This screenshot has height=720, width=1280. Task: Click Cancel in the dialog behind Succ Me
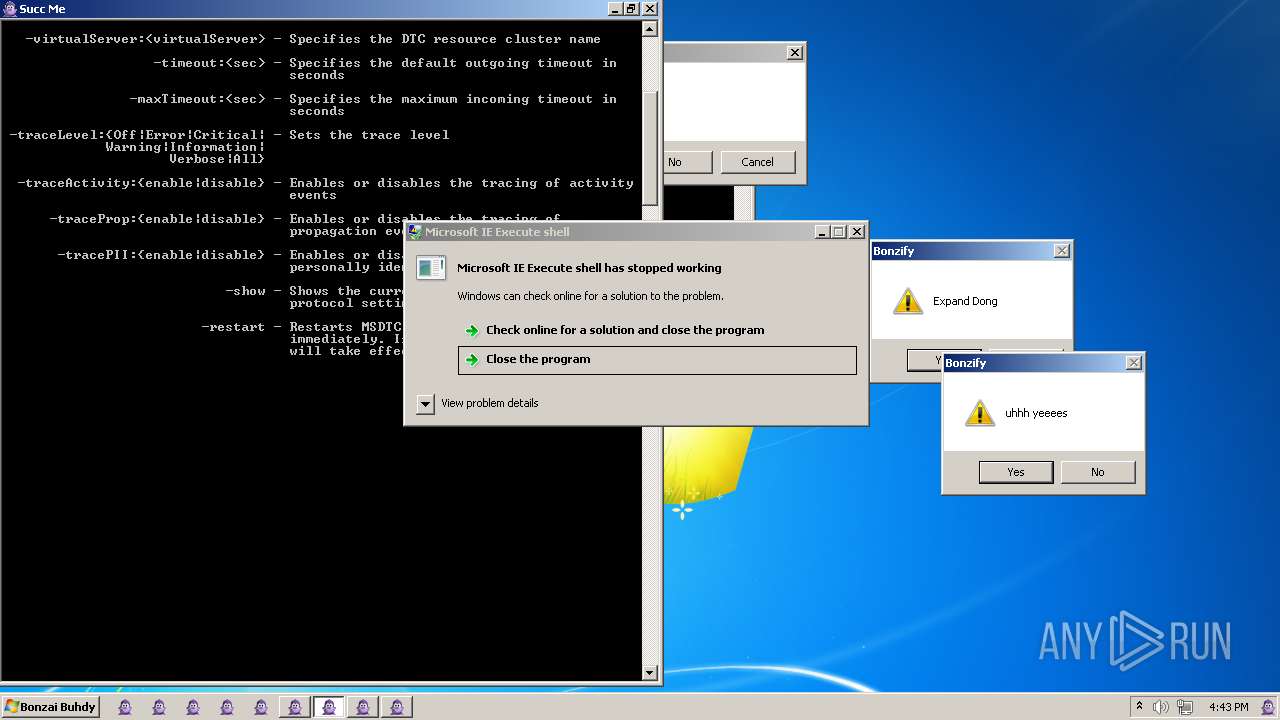coord(758,162)
